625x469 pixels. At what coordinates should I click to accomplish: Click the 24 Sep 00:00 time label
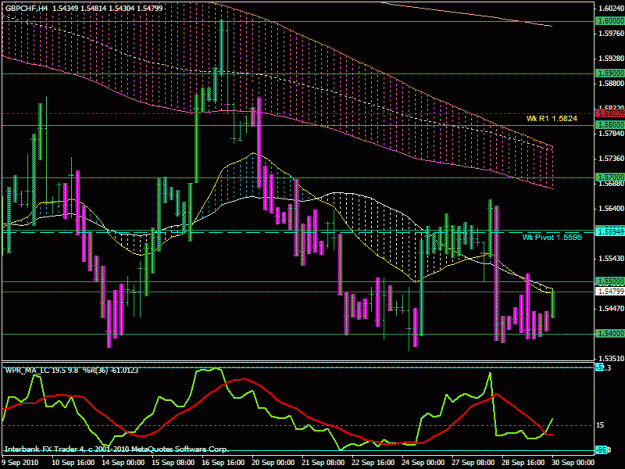pos(423,462)
